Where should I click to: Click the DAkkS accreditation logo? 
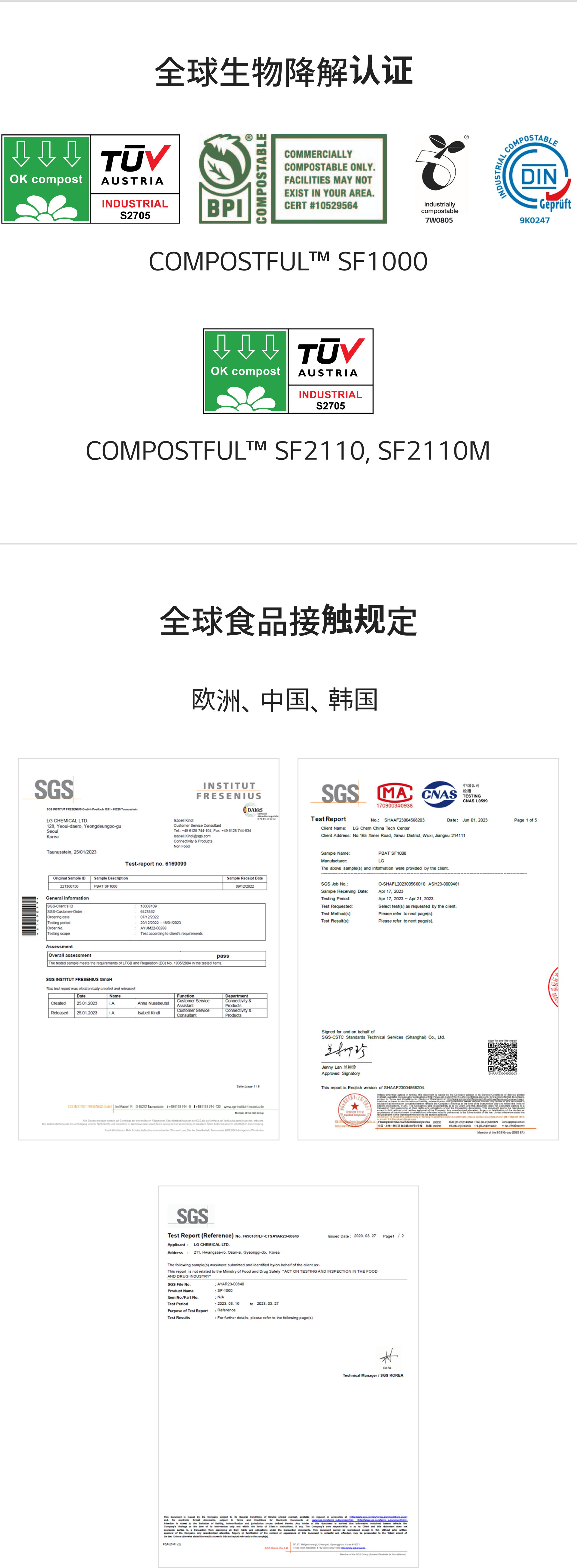pos(261,811)
